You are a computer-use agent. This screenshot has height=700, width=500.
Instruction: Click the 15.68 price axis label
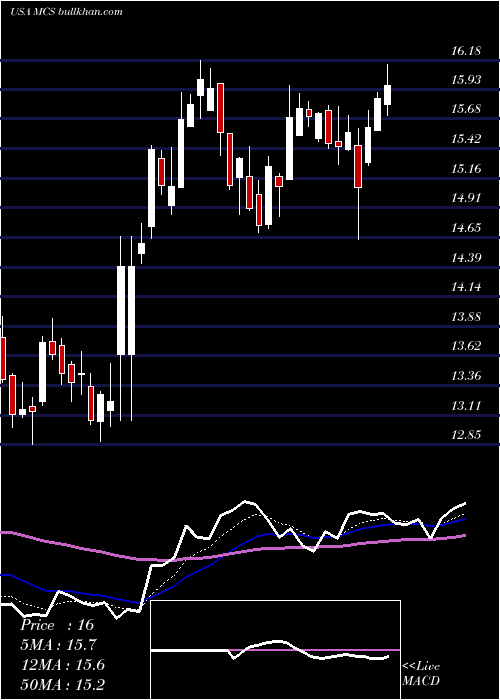466,109
